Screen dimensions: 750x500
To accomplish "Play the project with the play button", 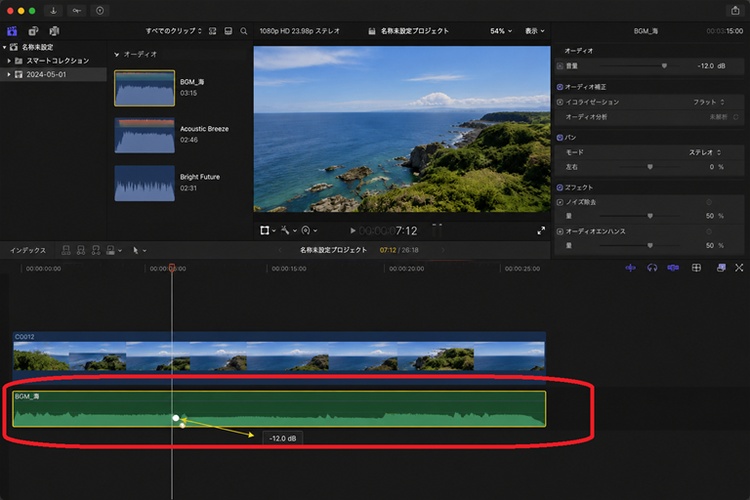I will [353, 231].
